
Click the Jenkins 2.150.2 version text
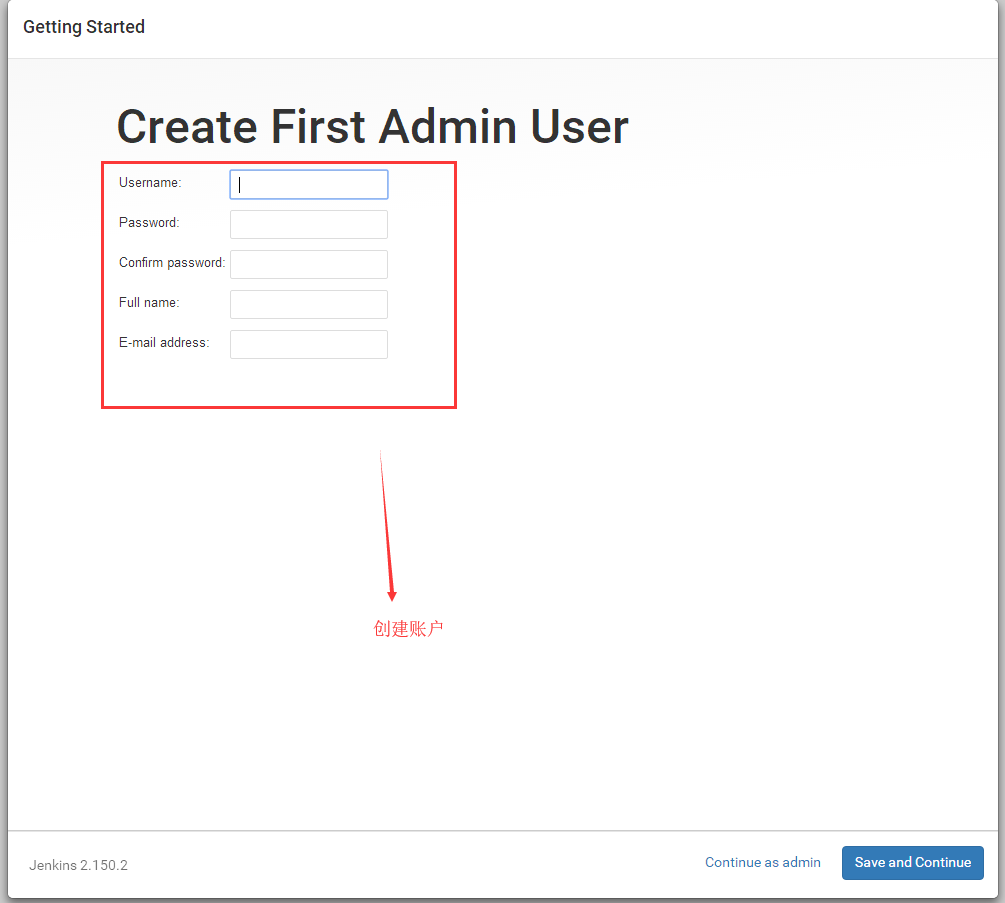(x=78, y=865)
